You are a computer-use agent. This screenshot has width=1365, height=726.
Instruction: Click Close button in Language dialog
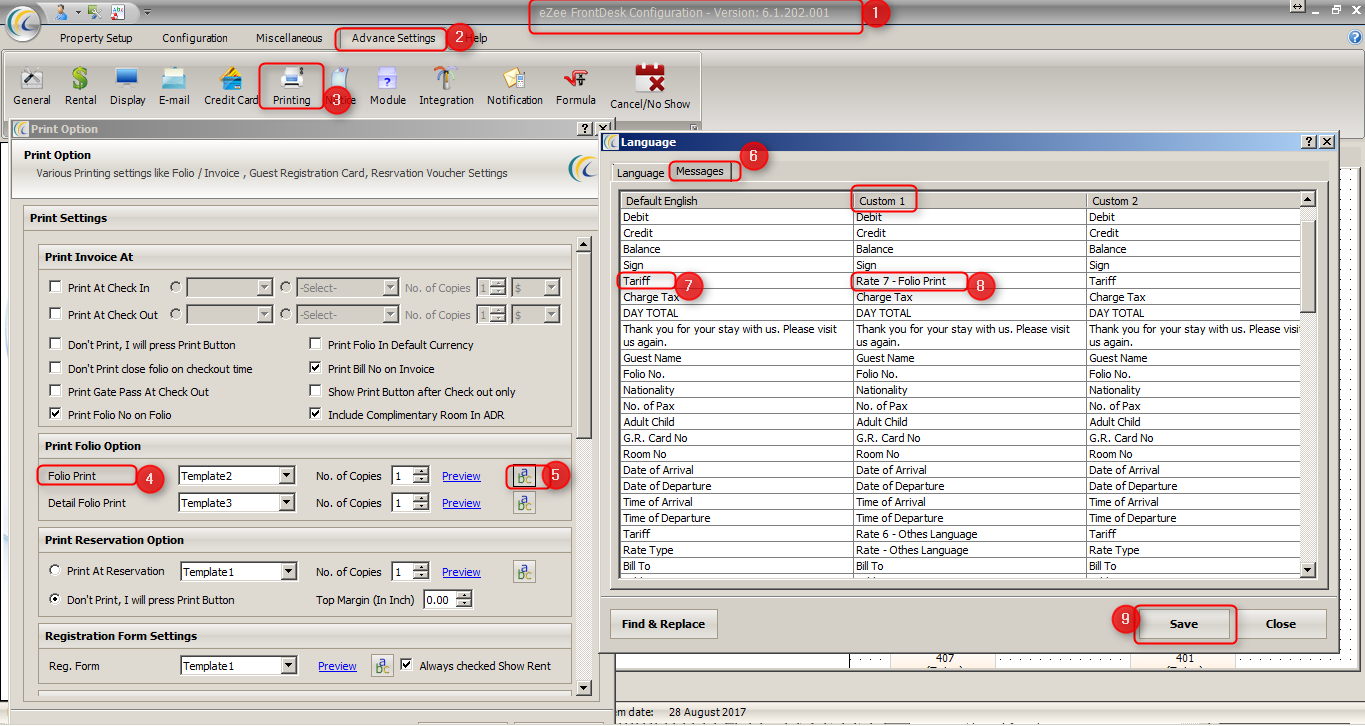(x=1281, y=624)
